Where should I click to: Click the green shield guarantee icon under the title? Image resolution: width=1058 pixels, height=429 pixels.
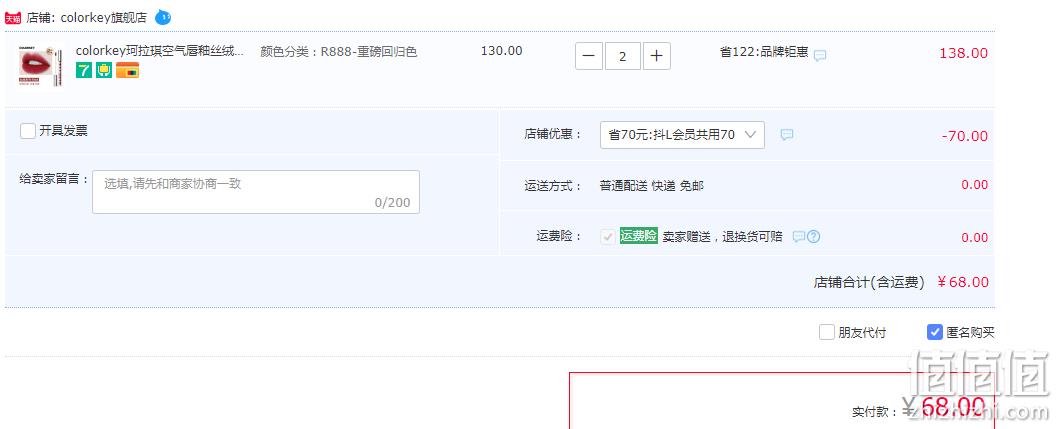pyautogui.click(x=104, y=70)
